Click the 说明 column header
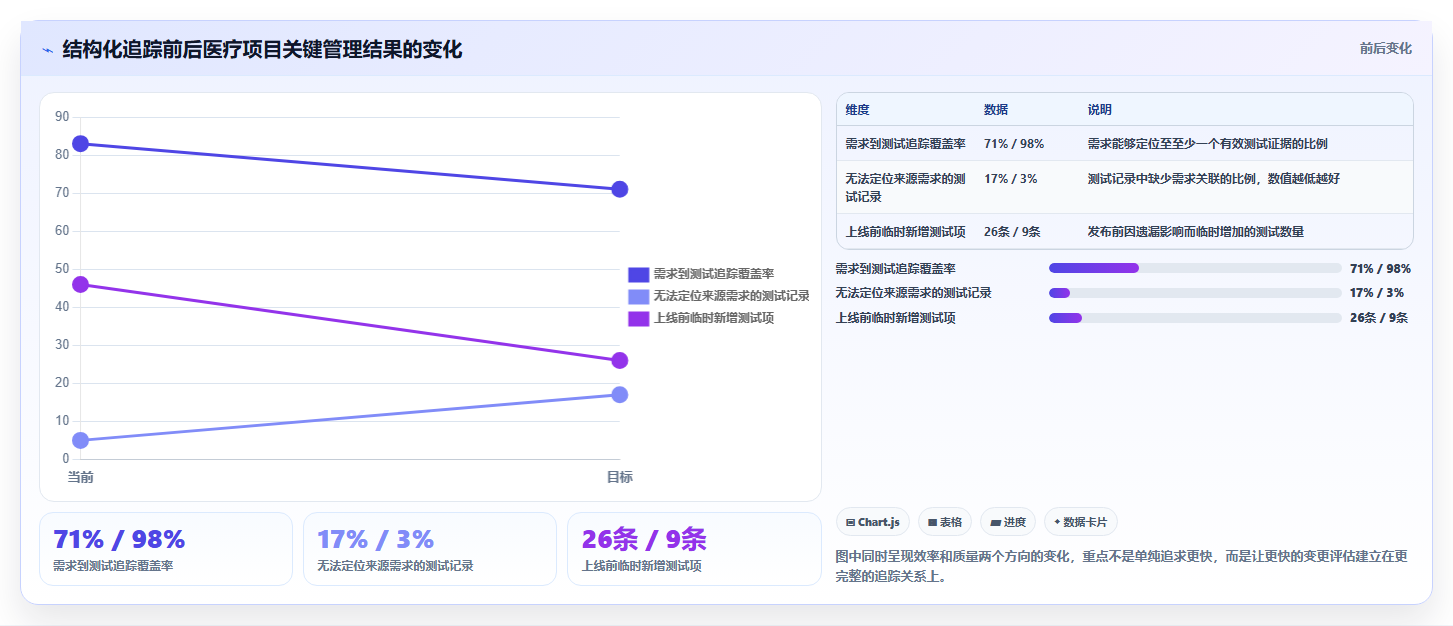 point(1100,110)
